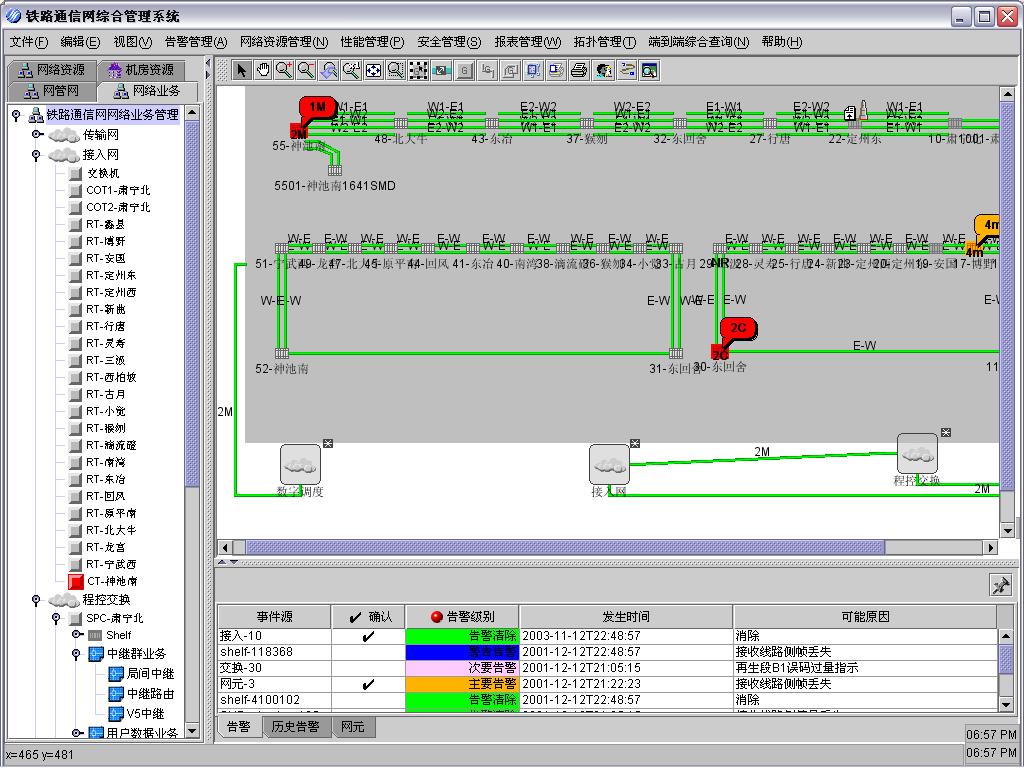Toggle confirm checkmark for 接入-10 row

pyautogui.click(x=368, y=636)
